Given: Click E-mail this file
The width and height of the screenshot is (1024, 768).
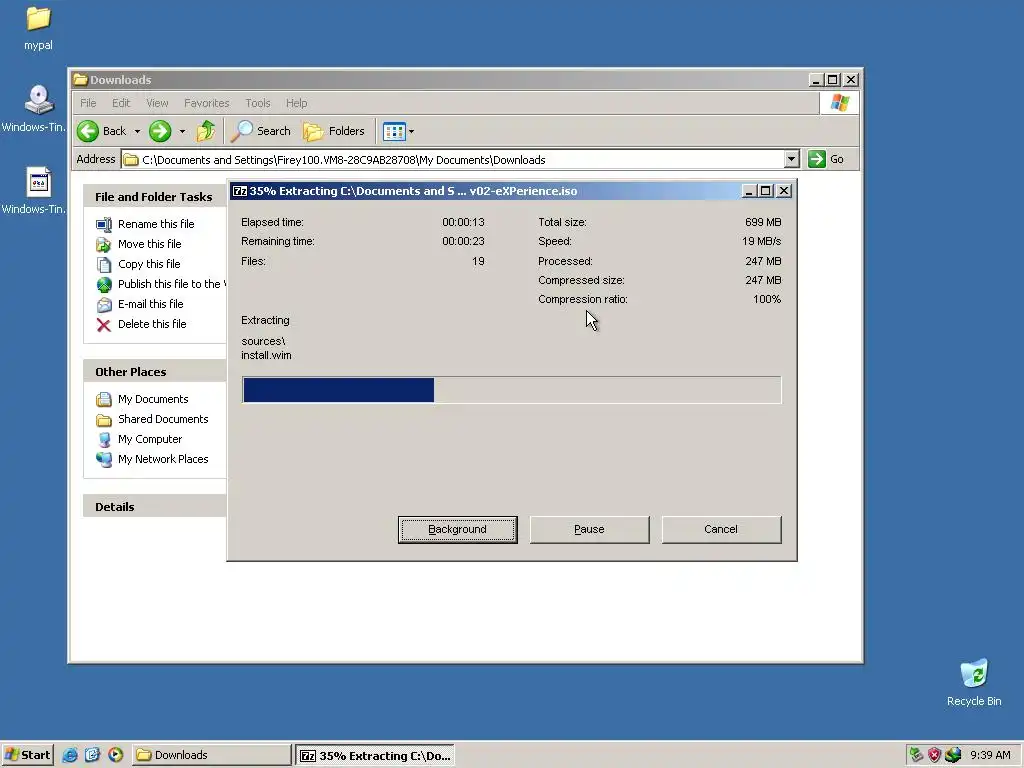Looking at the screenshot, I should [151, 304].
